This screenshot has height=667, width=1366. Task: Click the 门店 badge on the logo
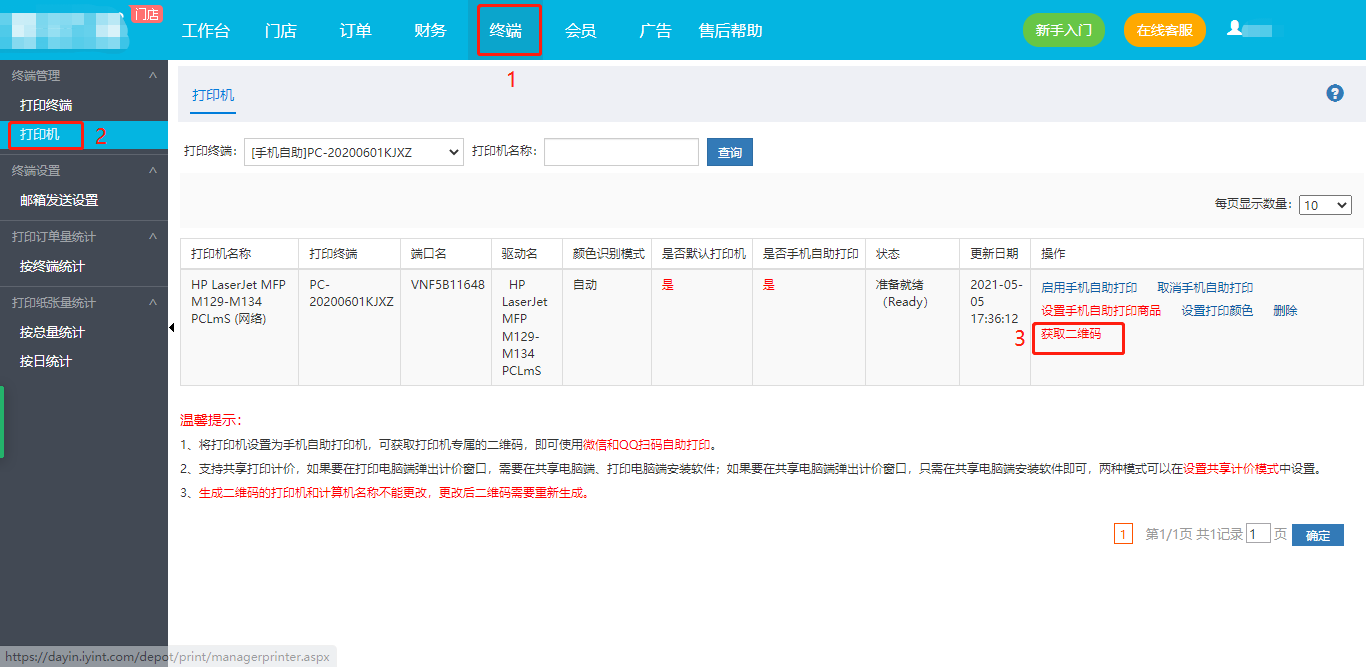pyautogui.click(x=146, y=14)
